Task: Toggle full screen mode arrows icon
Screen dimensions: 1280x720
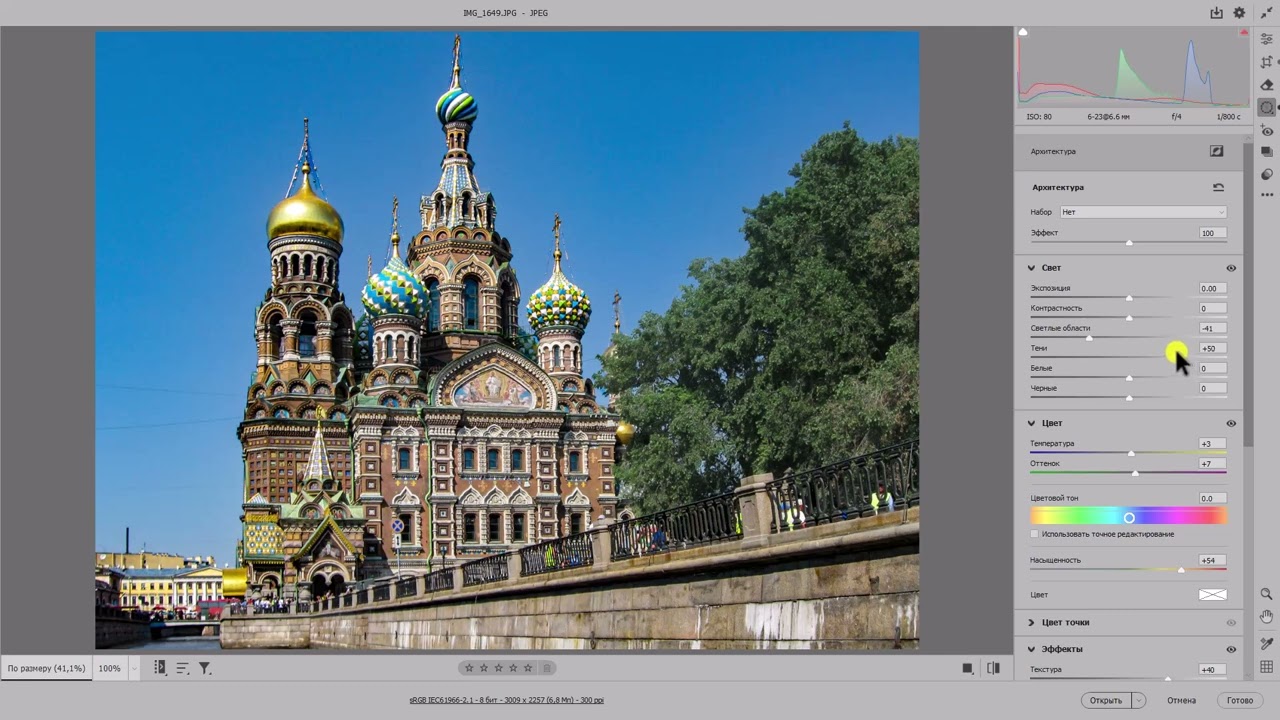Action: [1267, 13]
